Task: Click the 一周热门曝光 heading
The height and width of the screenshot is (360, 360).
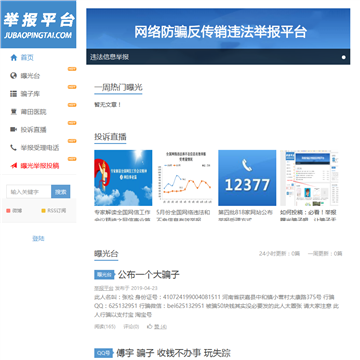Action: click(118, 88)
